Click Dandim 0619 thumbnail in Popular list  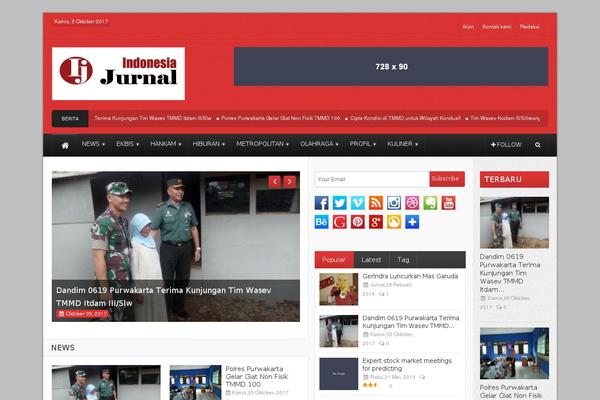tap(339, 331)
